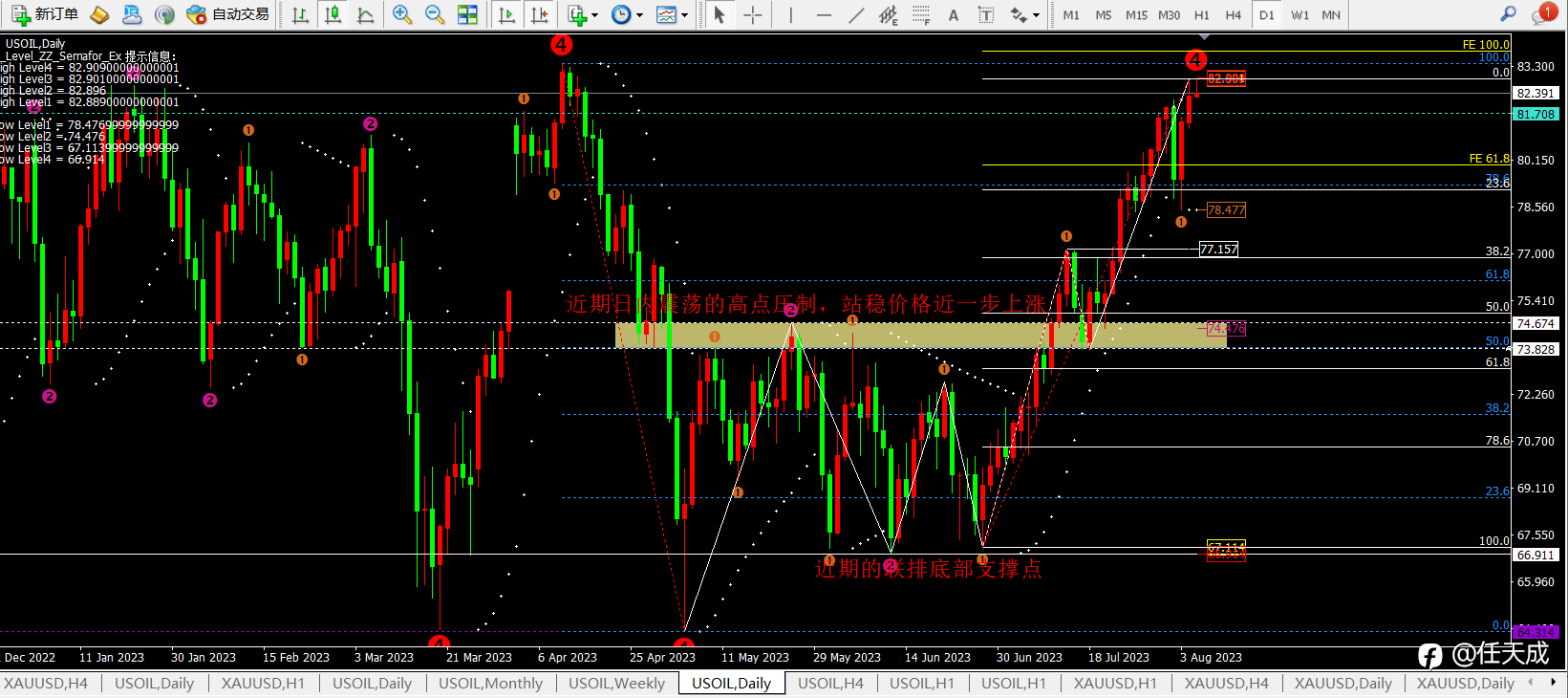Select the 74.674 price level label
1568x698 pixels.
pyautogui.click(x=1536, y=323)
